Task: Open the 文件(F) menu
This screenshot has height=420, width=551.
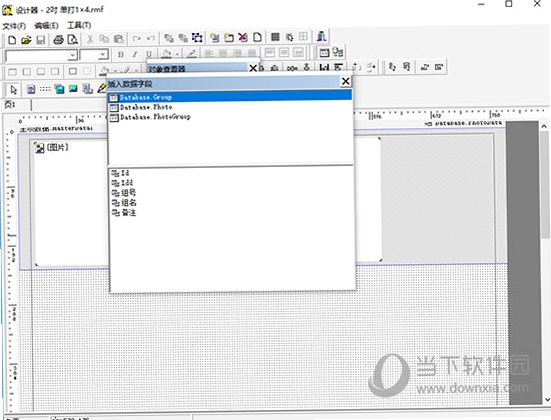Action: coord(14,26)
